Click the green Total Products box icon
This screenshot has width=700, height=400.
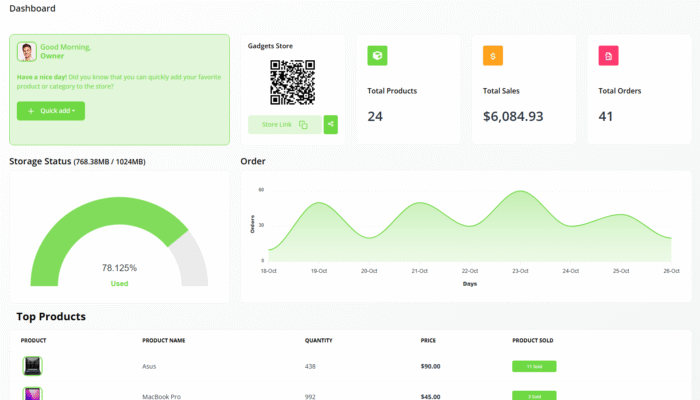[377, 56]
